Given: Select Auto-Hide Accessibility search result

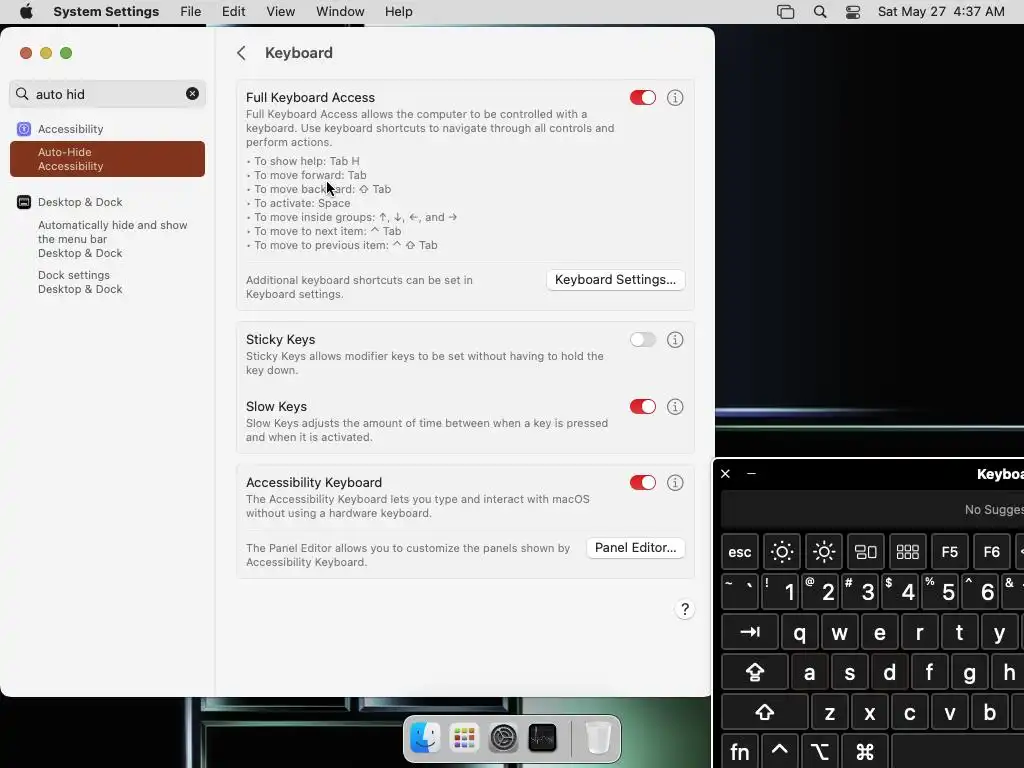Looking at the screenshot, I should (107, 159).
